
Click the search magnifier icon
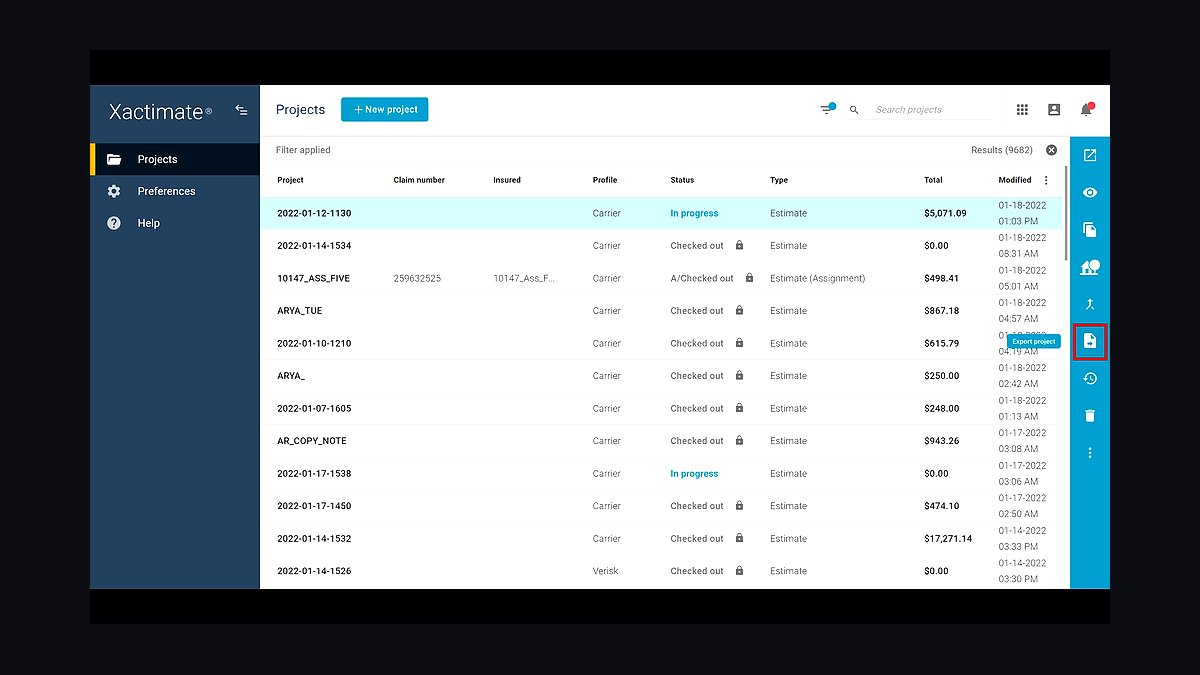854,110
